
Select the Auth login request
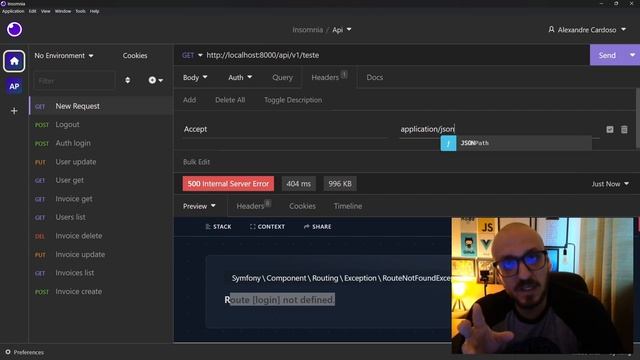(x=101, y=143)
